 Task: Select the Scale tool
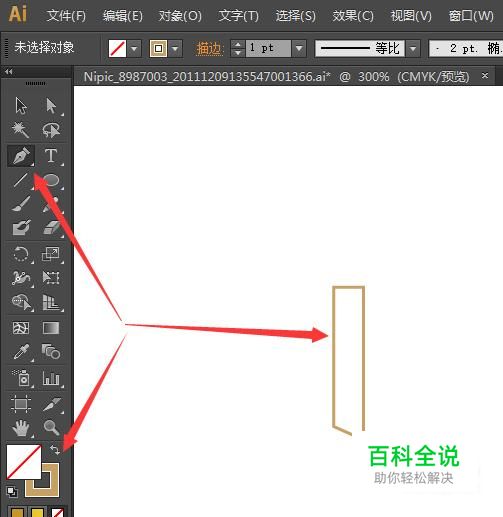51,254
